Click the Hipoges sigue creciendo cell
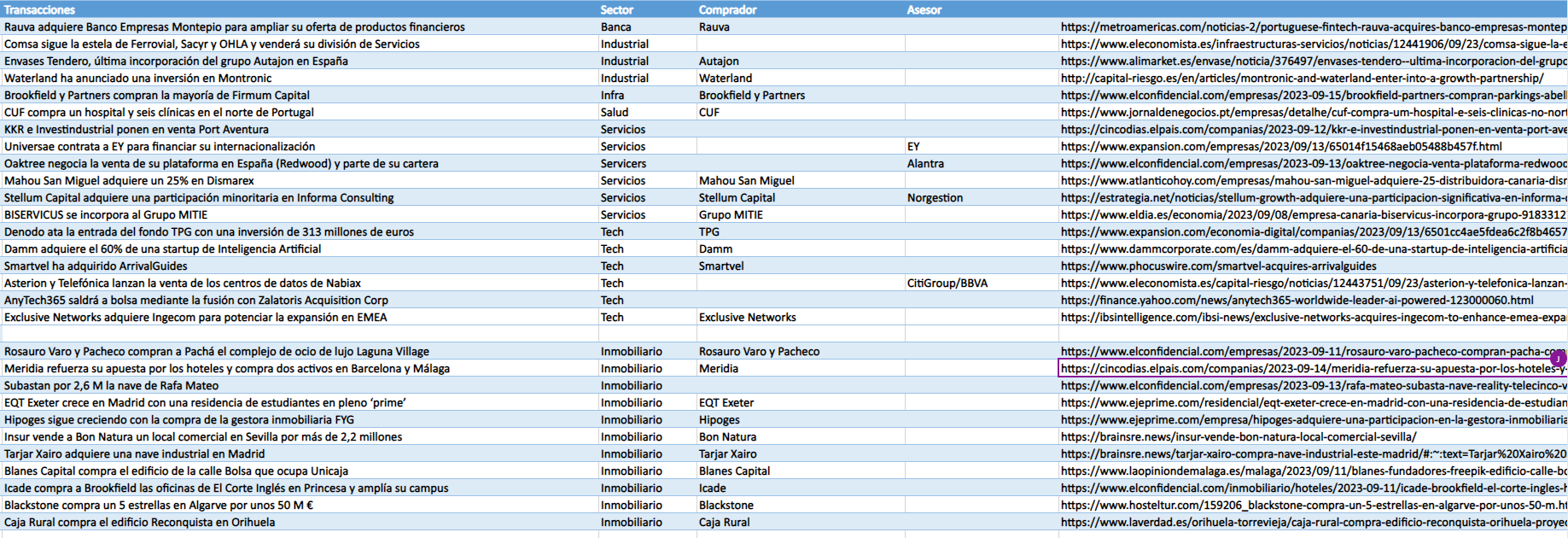 pos(299,419)
